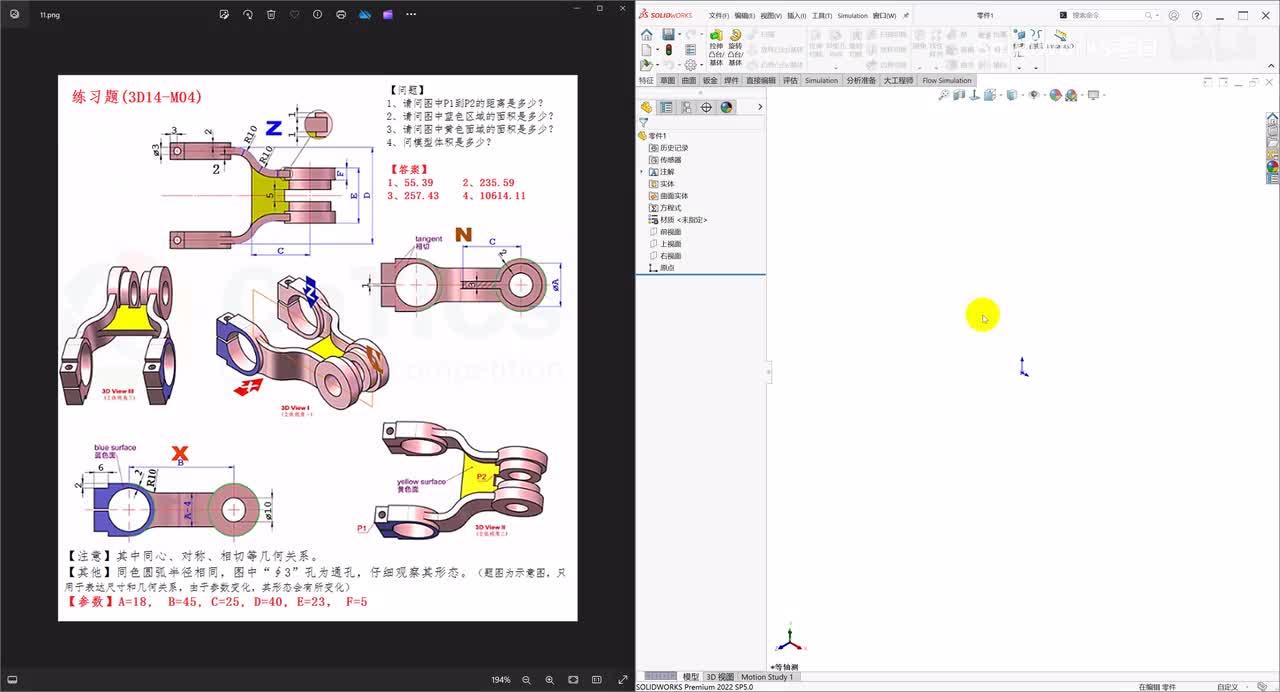Switch to the 焊件 ribbon tab
Image resolution: width=1280 pixels, height=692 pixels.
731,80
